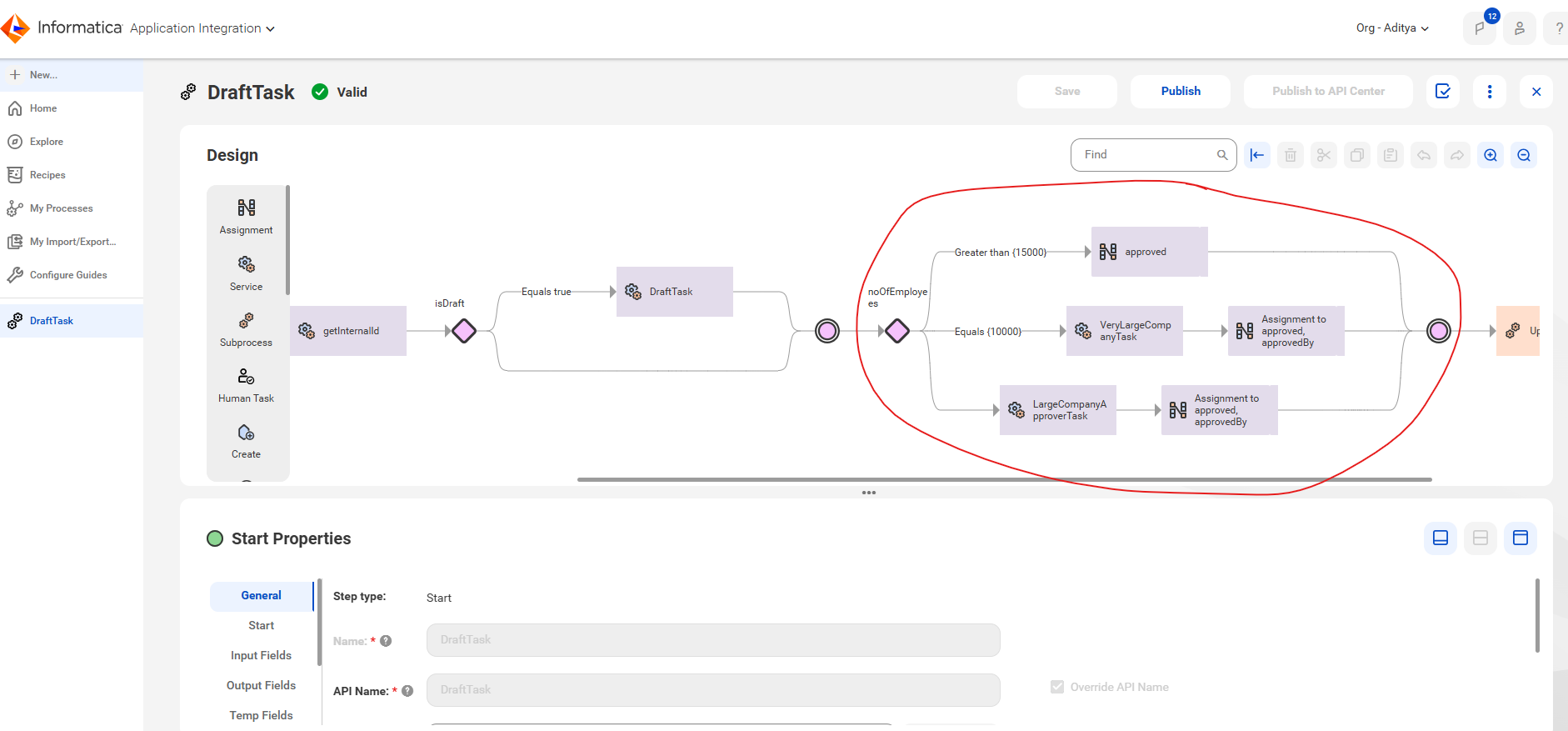The height and width of the screenshot is (731, 1568).
Task: Click the horizontal canvas scrollbar
Action: [x=1004, y=479]
